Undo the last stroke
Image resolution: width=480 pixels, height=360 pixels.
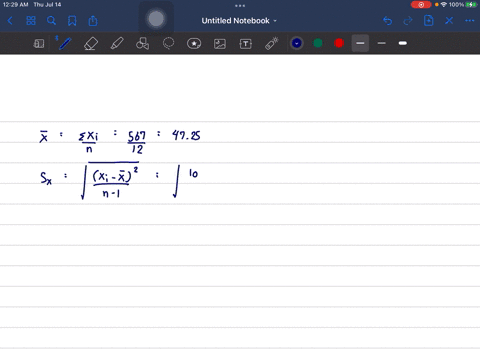pos(387,21)
